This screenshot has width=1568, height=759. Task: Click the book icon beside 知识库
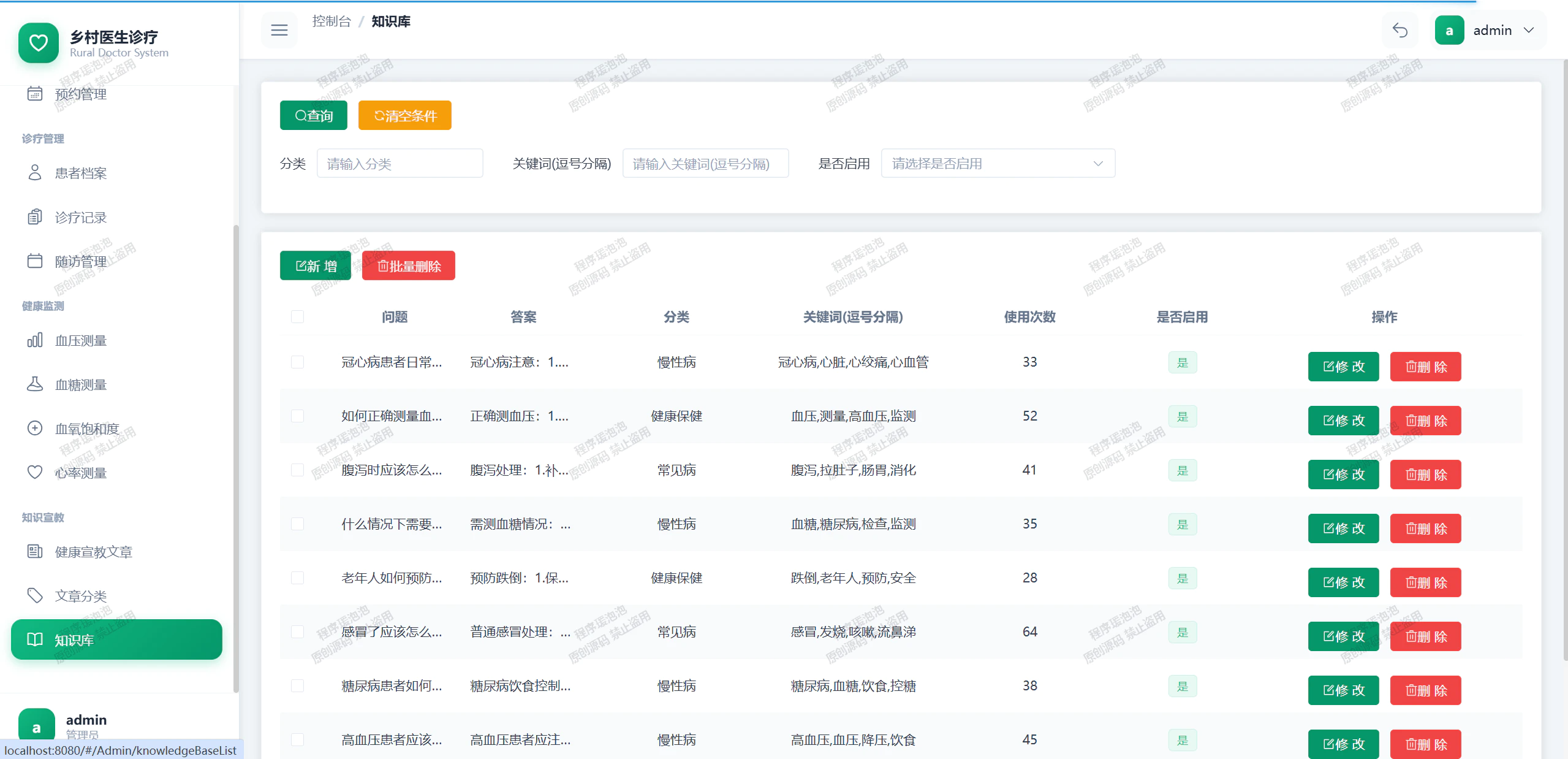(x=35, y=639)
